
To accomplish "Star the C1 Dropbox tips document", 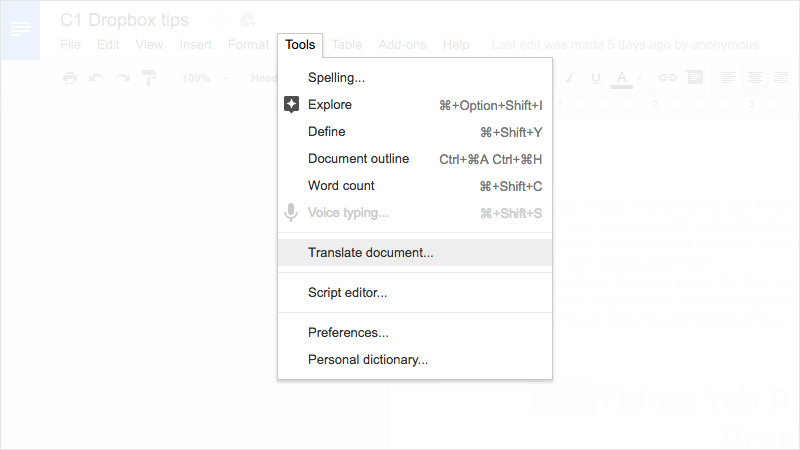I will coord(219,20).
